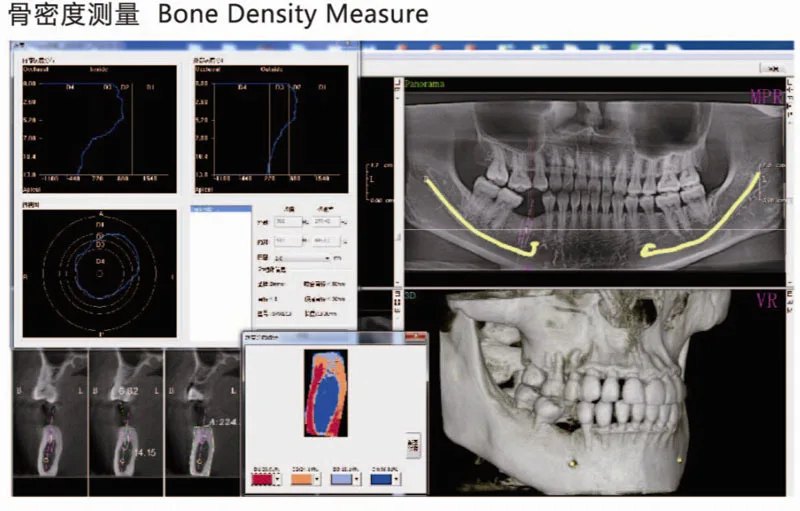Click the layout icon left of 3D view
800x511 pixels.
[398, 302]
